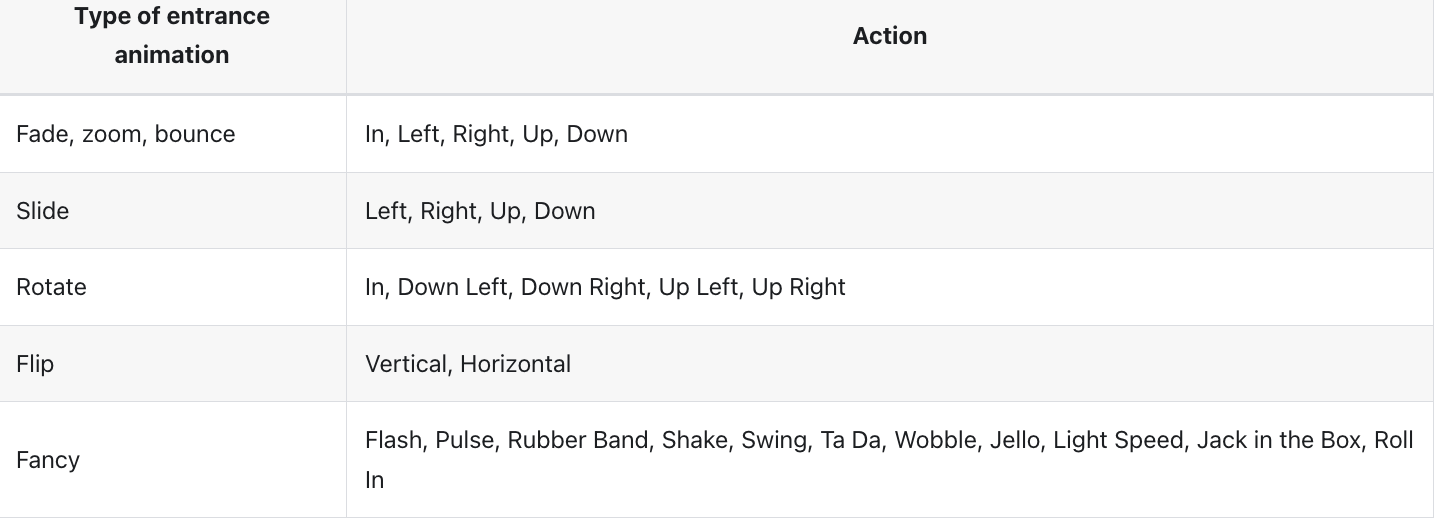
Task: Click 'In, Left, Right, Up, Down' text
Action: click(x=496, y=134)
